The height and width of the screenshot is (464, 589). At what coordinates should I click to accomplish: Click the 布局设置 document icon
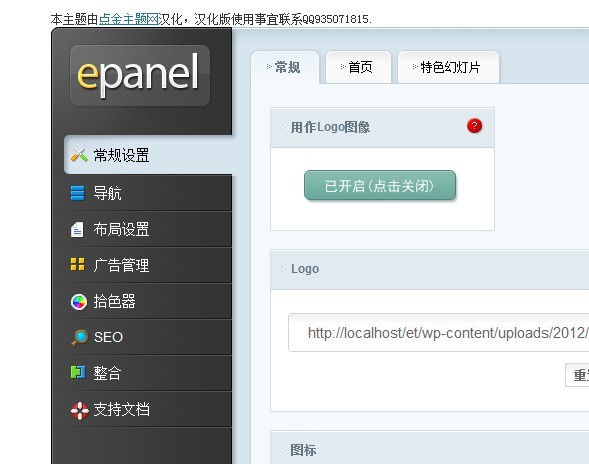coord(77,230)
